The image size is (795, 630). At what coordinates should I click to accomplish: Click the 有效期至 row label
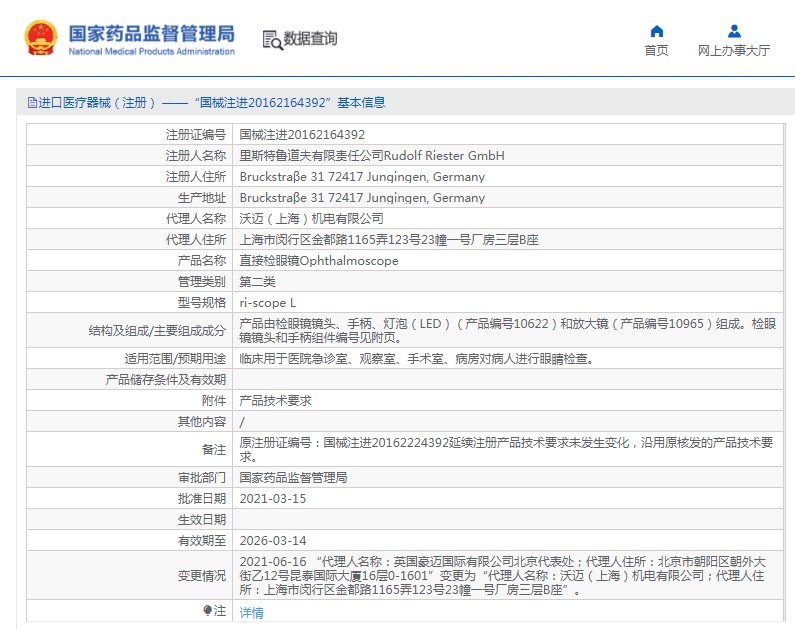pos(202,541)
